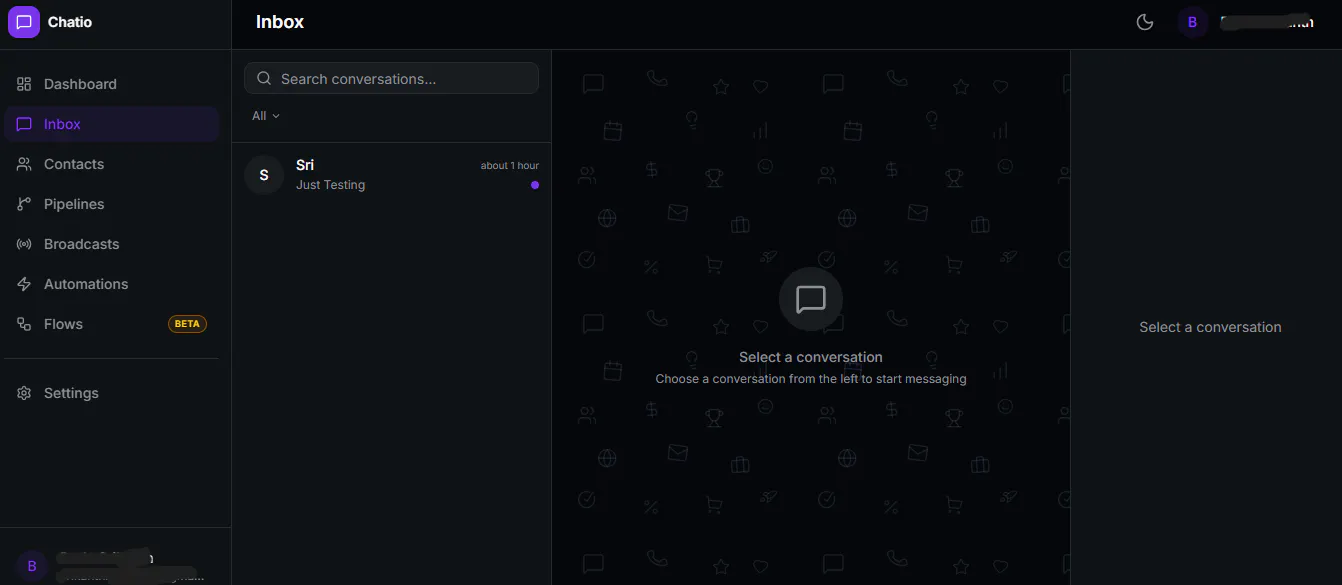Image resolution: width=1342 pixels, height=585 pixels.
Task: Click the Automations lightning icon
Action: (x=24, y=284)
